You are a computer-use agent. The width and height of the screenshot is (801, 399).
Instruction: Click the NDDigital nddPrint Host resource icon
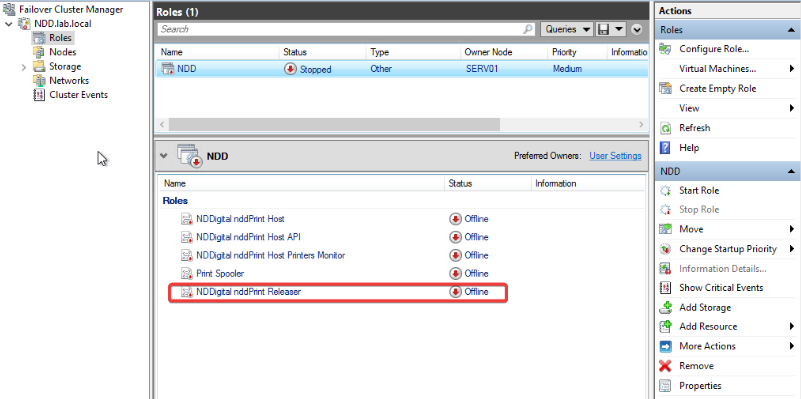[x=187, y=219]
